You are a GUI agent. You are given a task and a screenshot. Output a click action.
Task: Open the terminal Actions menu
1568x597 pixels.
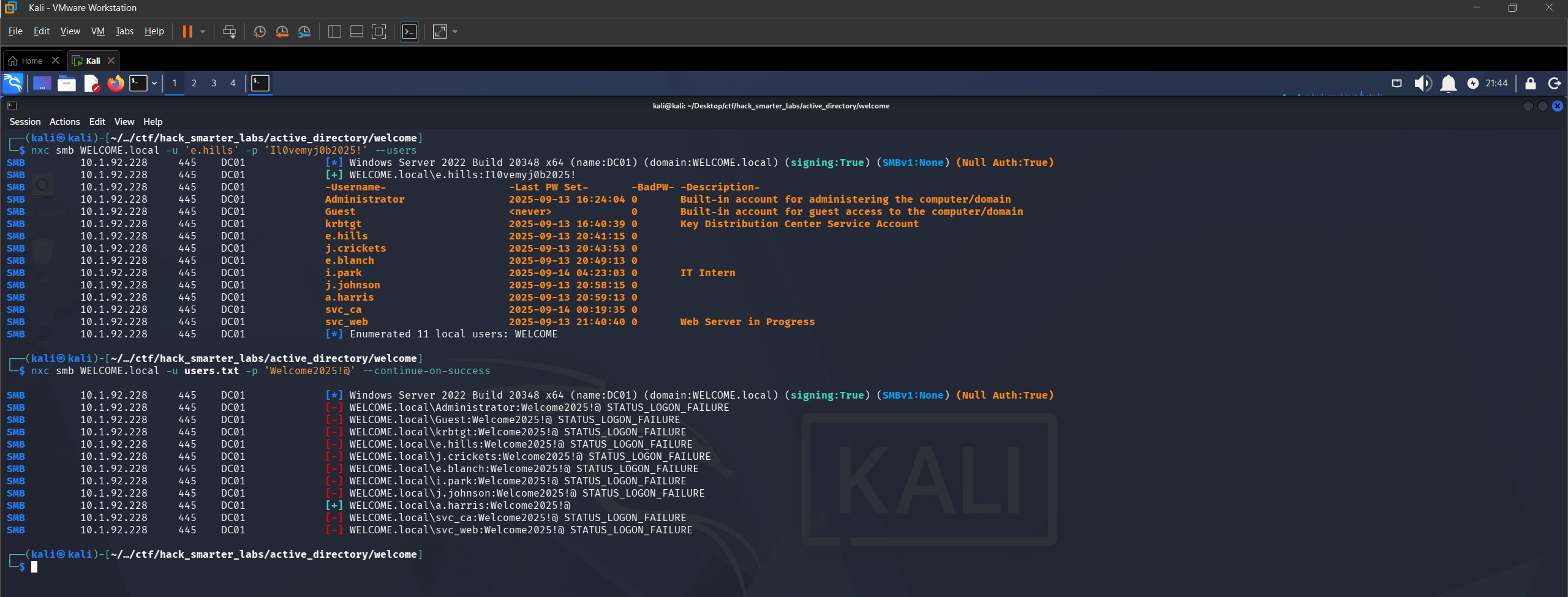(65, 122)
